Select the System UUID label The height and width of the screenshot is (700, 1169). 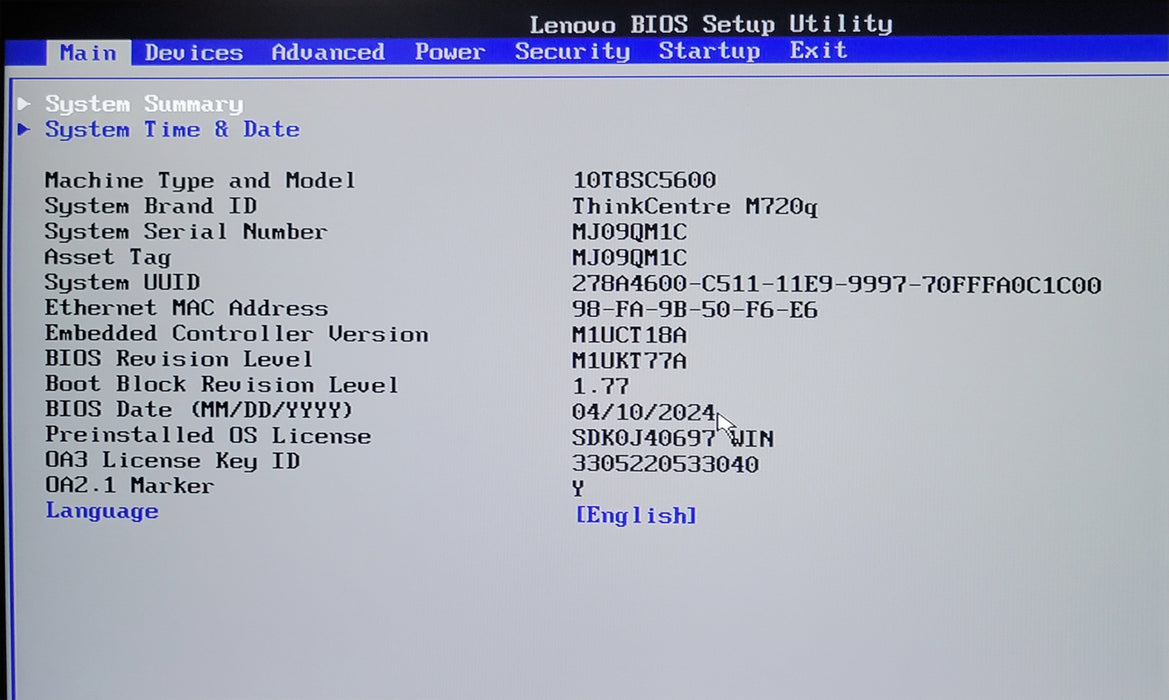click(122, 283)
